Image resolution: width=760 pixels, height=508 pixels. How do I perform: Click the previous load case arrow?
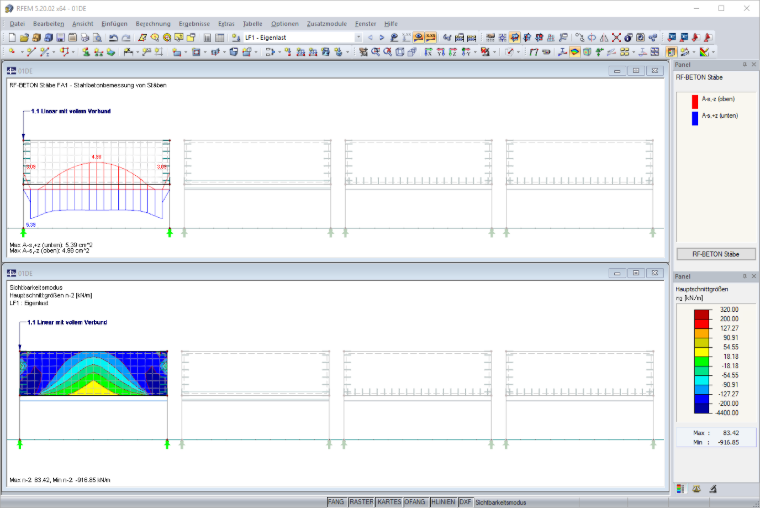[x=370, y=37]
